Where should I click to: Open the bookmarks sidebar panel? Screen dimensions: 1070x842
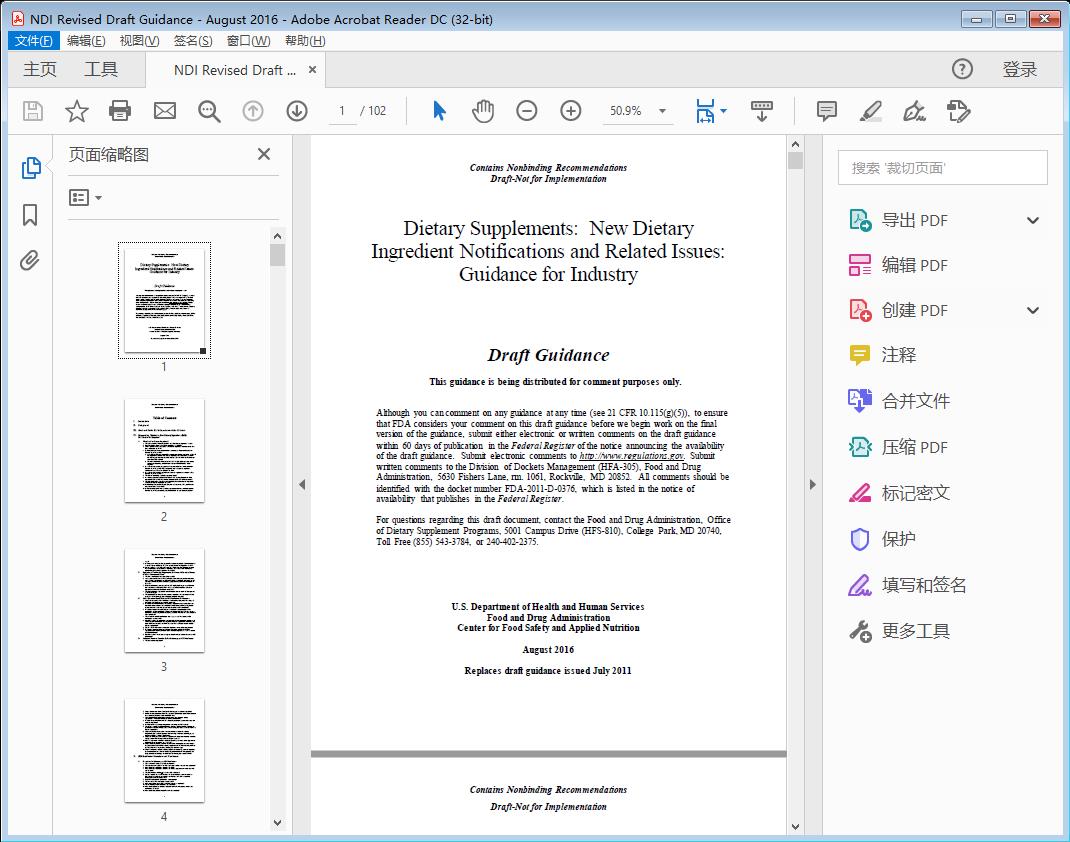coord(29,215)
